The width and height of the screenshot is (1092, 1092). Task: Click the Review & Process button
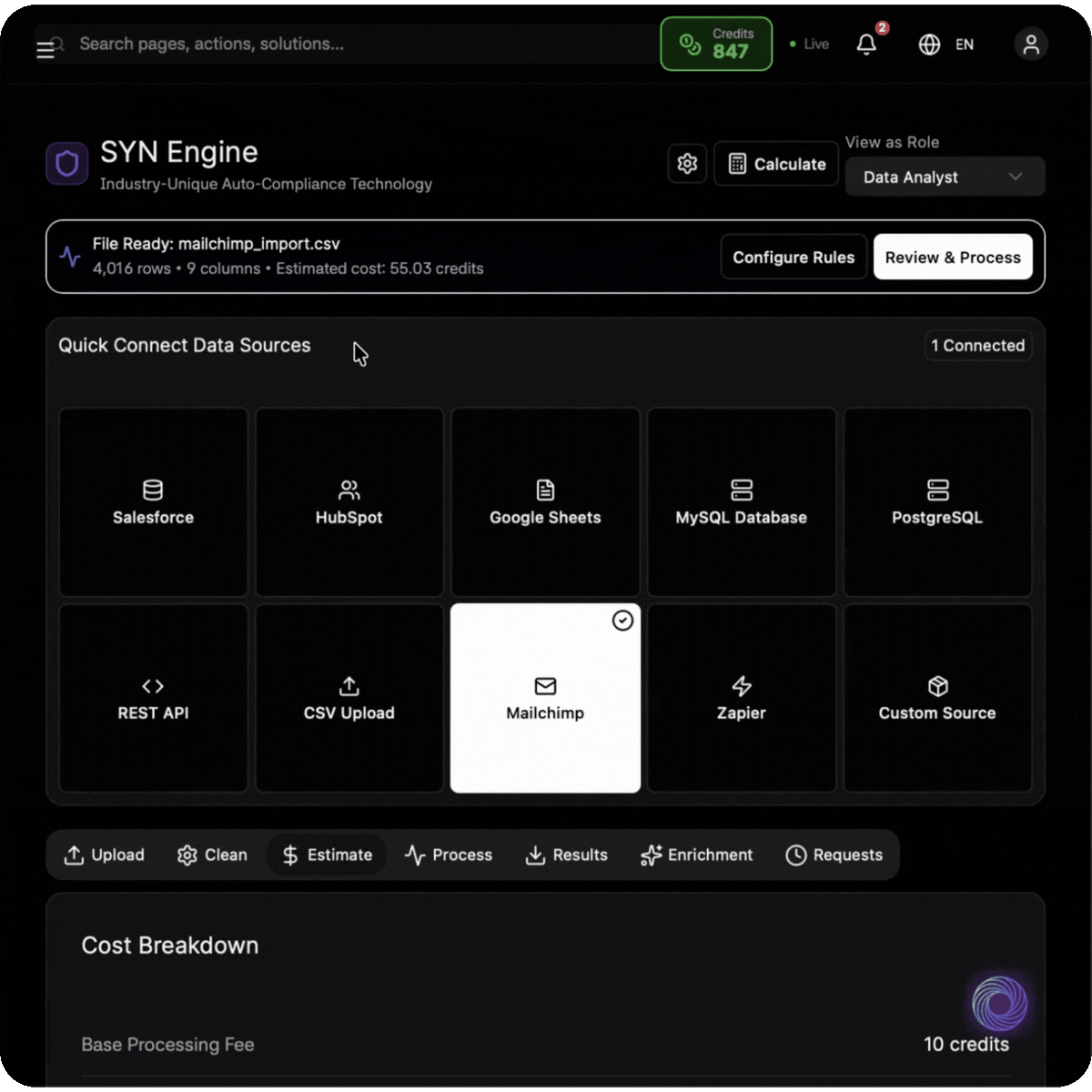(x=952, y=258)
